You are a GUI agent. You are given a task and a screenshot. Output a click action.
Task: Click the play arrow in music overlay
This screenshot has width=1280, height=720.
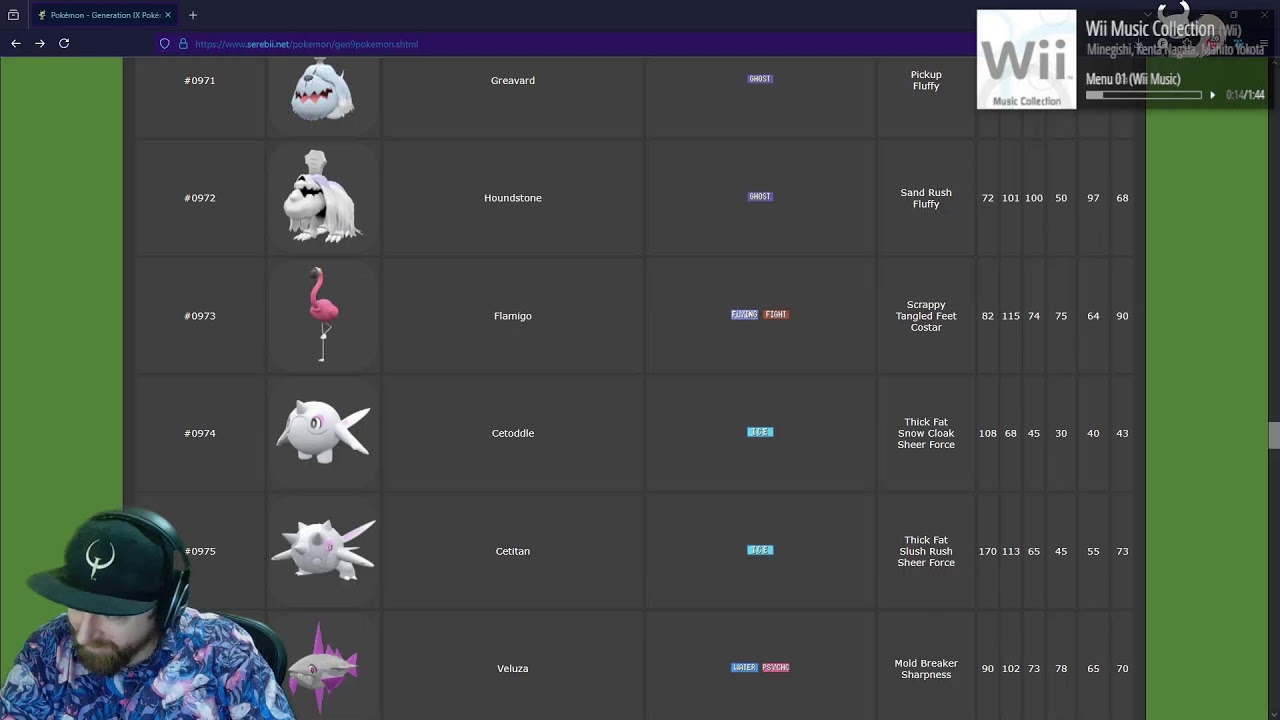point(1212,95)
